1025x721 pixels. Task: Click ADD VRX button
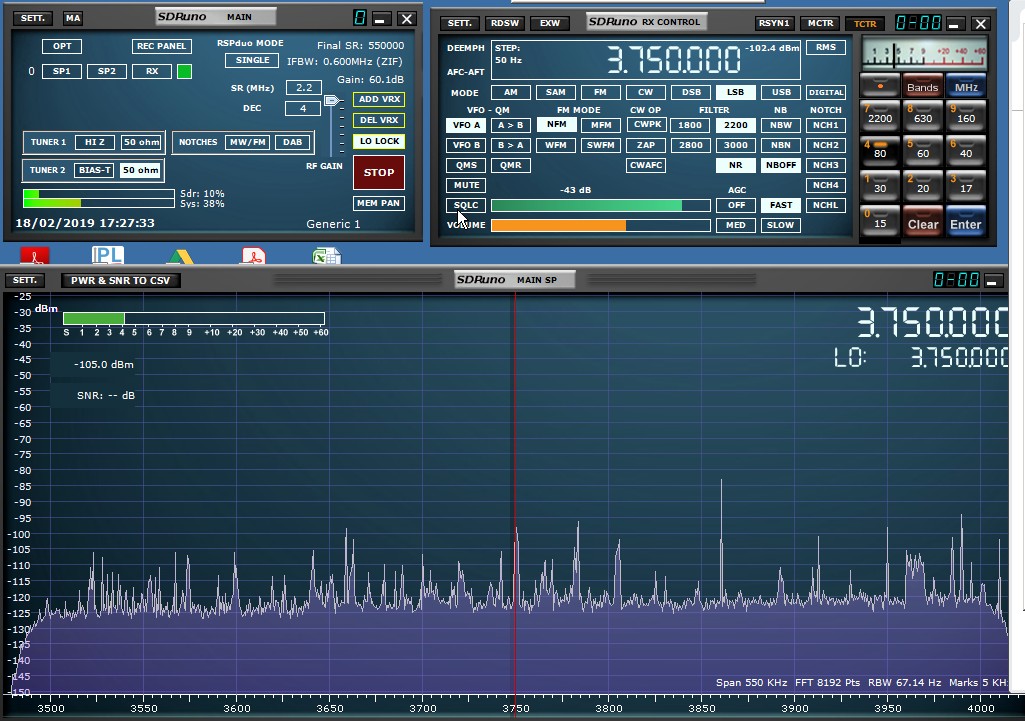click(x=379, y=99)
